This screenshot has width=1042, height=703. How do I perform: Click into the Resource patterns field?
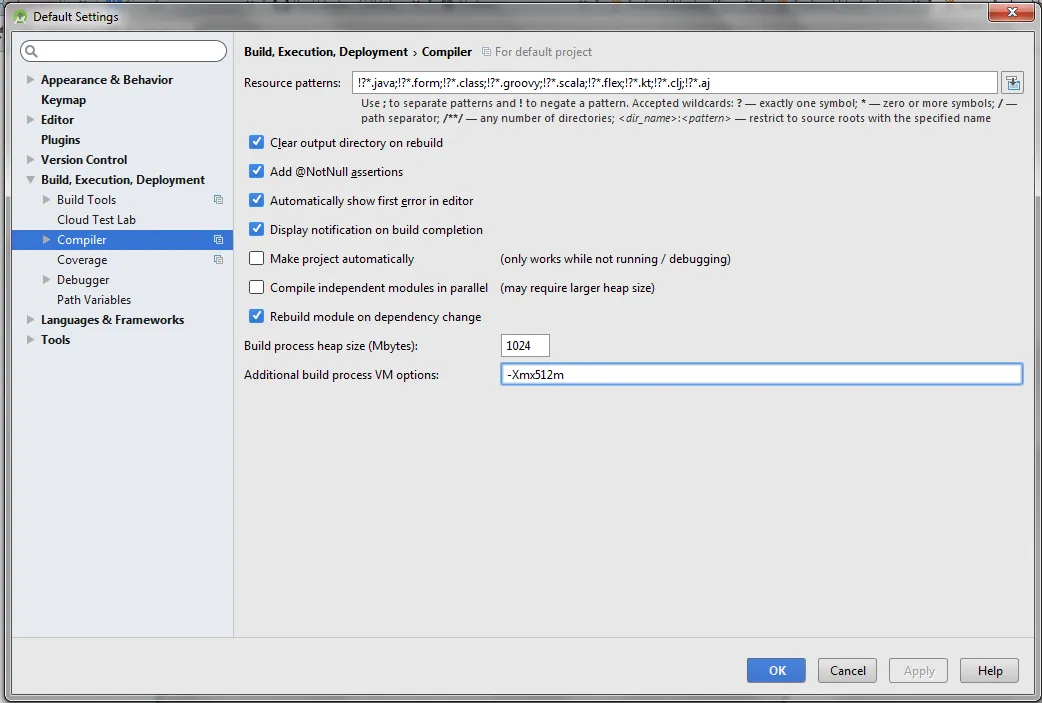click(x=675, y=82)
